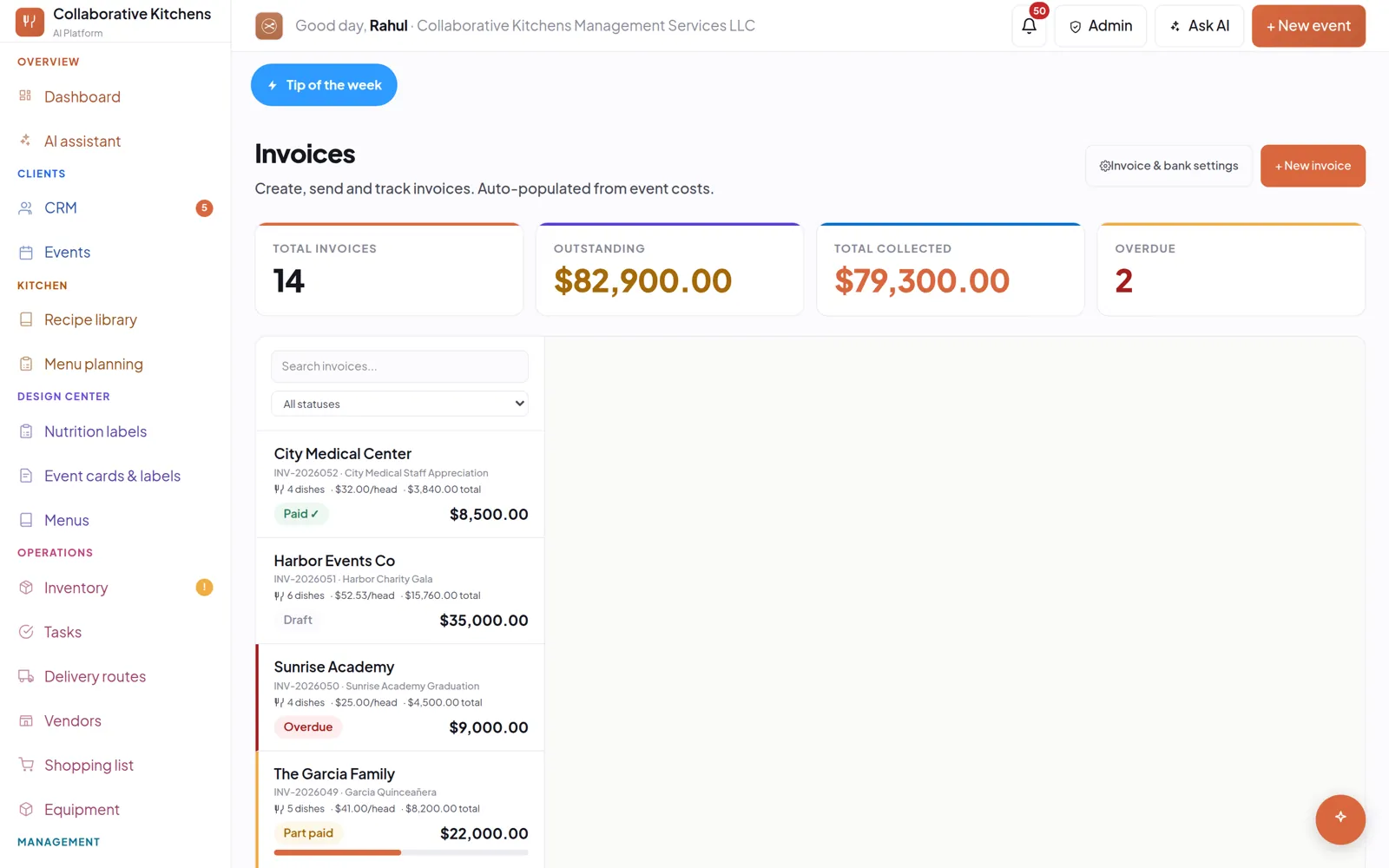Click the Outstanding $82,900.00 card
The height and width of the screenshot is (868, 1389).
tap(669, 269)
